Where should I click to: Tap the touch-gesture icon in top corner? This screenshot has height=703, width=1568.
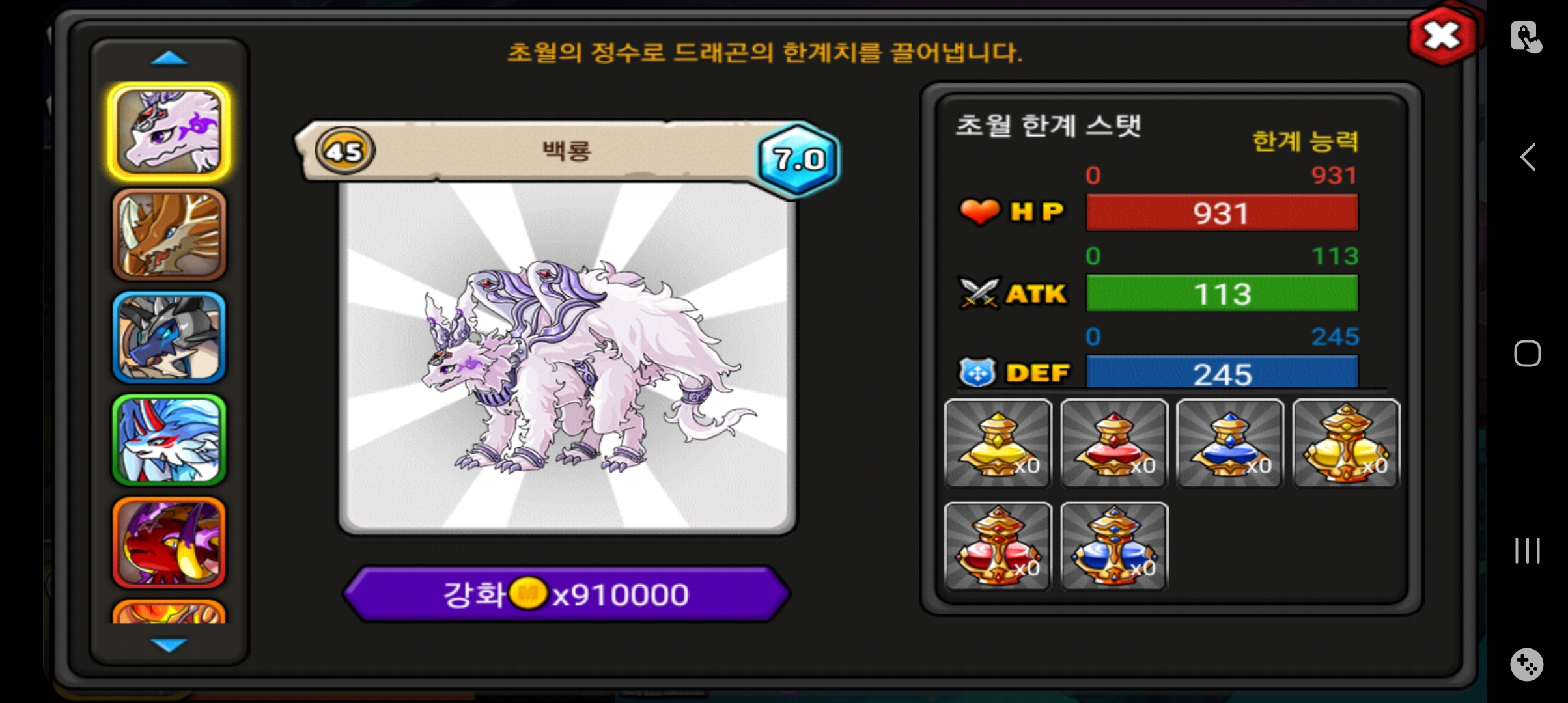(1526, 36)
